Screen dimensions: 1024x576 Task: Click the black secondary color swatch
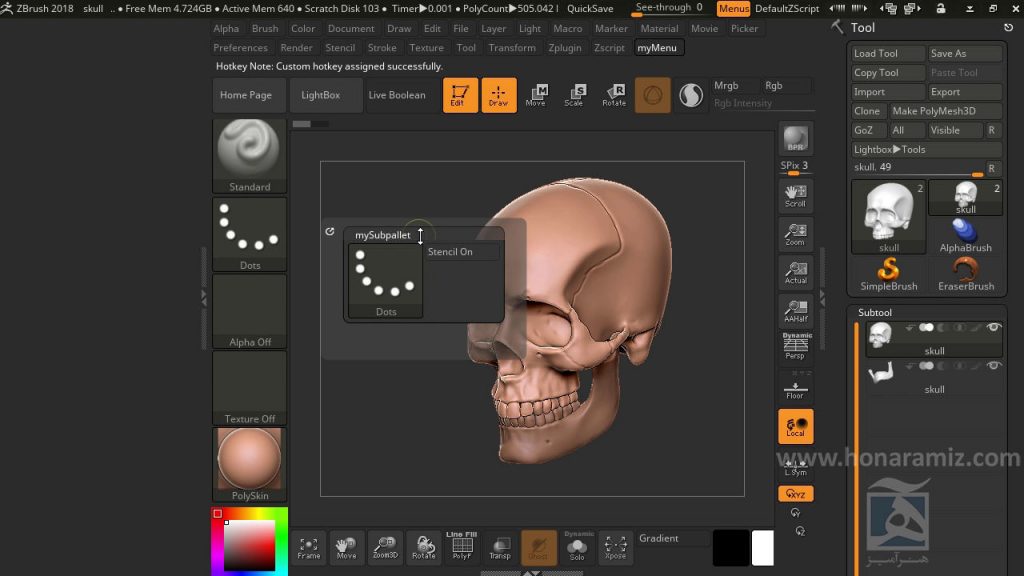click(x=731, y=547)
